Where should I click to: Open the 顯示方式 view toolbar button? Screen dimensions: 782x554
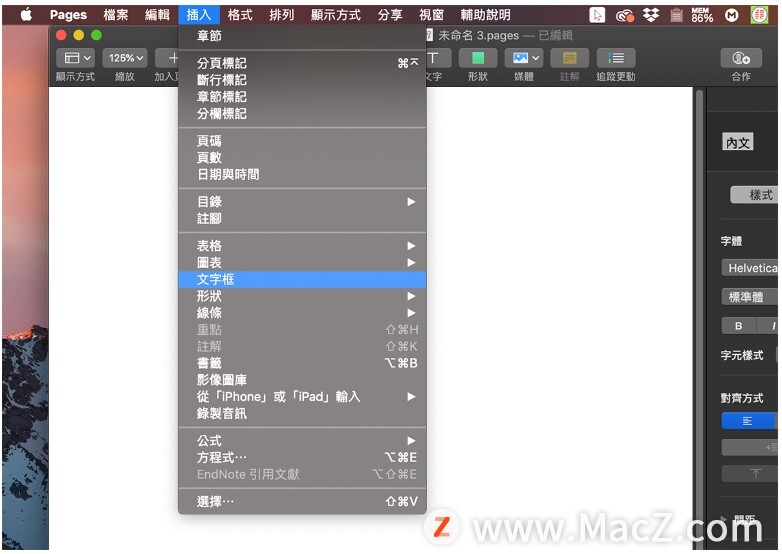[x=75, y=58]
